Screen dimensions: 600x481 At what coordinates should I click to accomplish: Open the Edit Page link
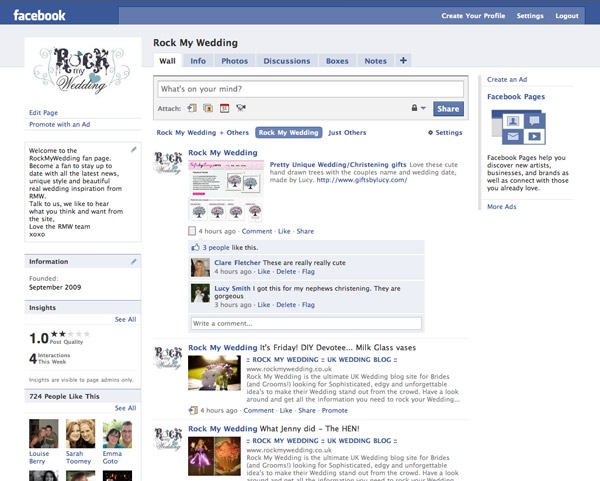44,113
